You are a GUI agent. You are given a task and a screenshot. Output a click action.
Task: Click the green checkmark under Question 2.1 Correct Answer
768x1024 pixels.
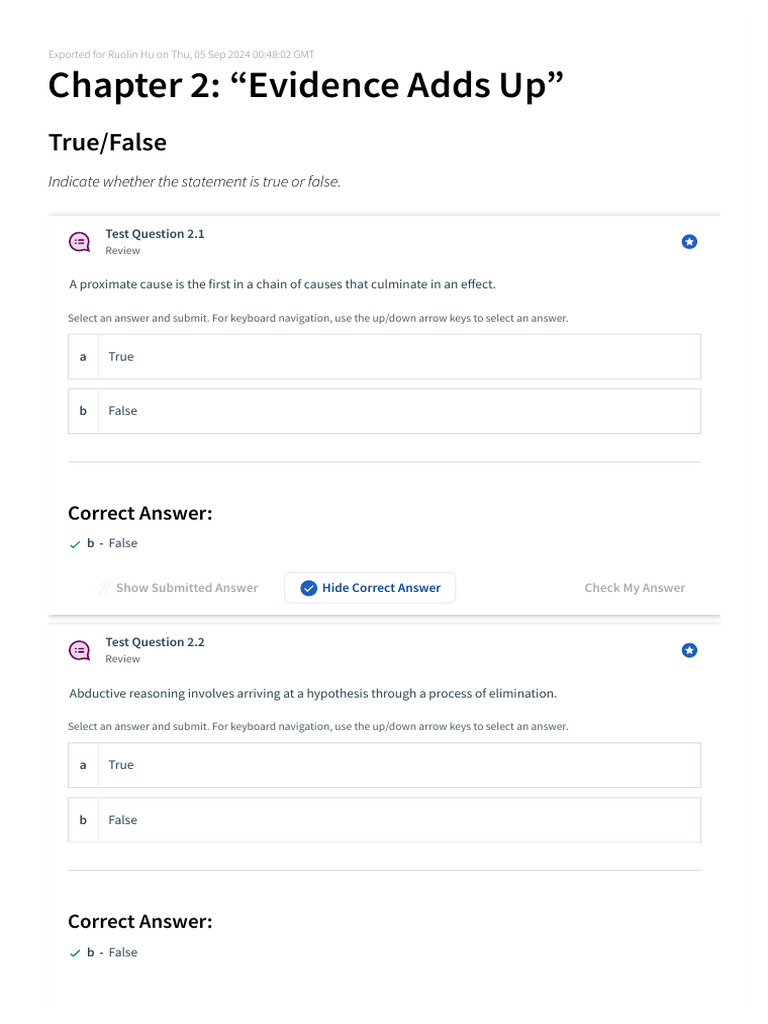tap(75, 544)
